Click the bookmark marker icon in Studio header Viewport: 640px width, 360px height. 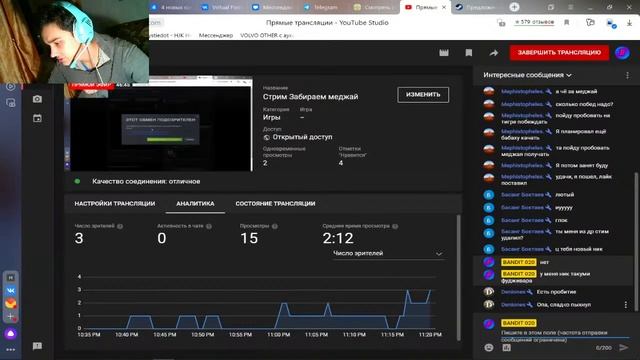coord(469,53)
